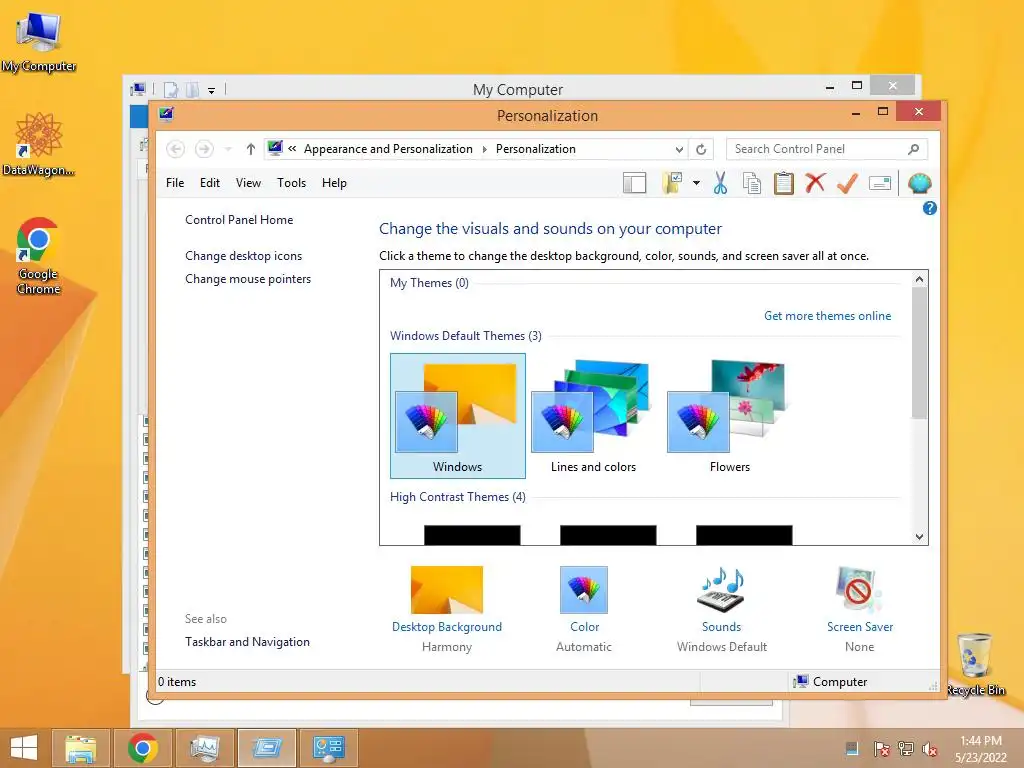
Task: Open File Explorer from taskbar
Action: pyautogui.click(x=81, y=748)
